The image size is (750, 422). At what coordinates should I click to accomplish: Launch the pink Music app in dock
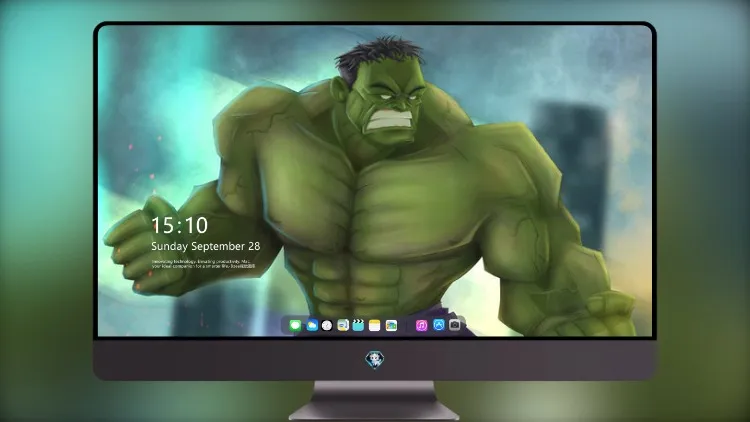[421, 325]
